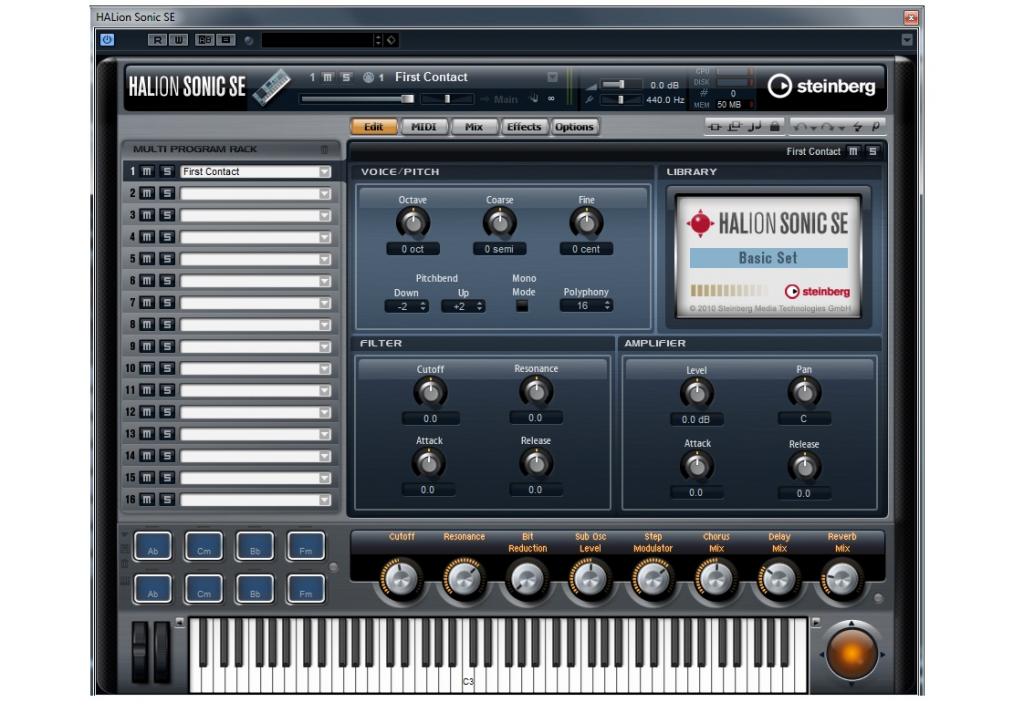Click the pitchbend wheel beside the keyboard
Image resolution: width=1024 pixels, height=723 pixels.
(x=140, y=652)
